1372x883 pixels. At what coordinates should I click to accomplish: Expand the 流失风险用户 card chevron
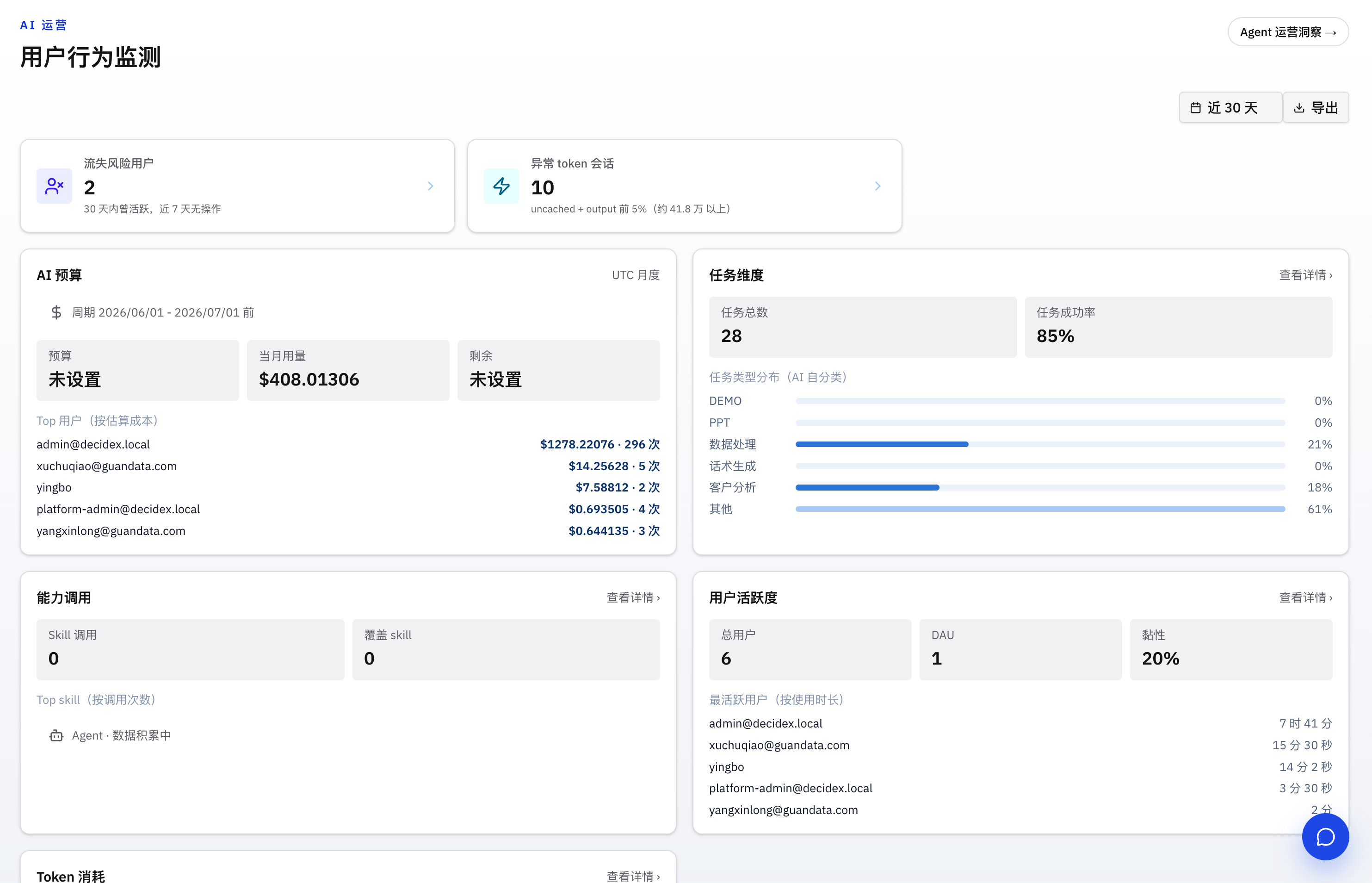[x=430, y=186]
